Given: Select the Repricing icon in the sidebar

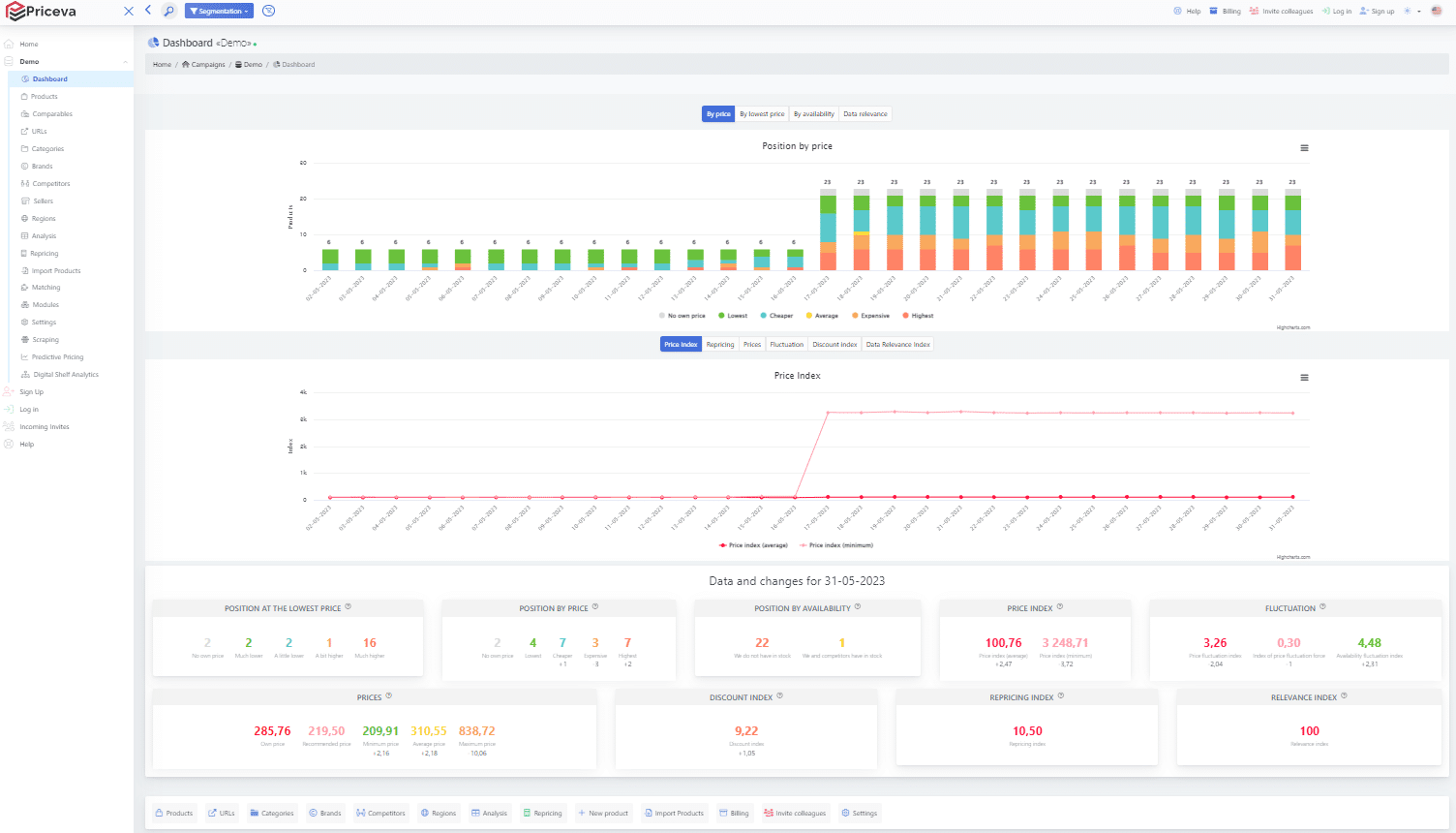Looking at the screenshot, I should (x=24, y=253).
